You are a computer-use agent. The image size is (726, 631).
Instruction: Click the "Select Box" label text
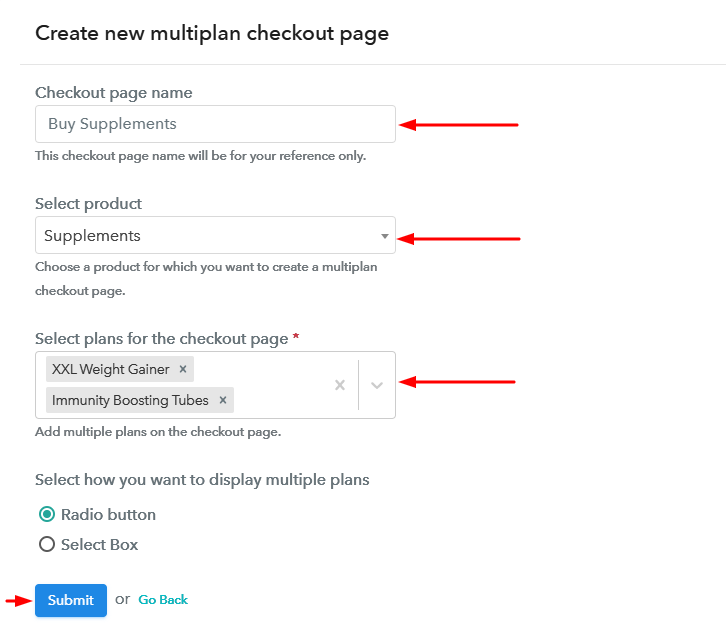pos(99,545)
